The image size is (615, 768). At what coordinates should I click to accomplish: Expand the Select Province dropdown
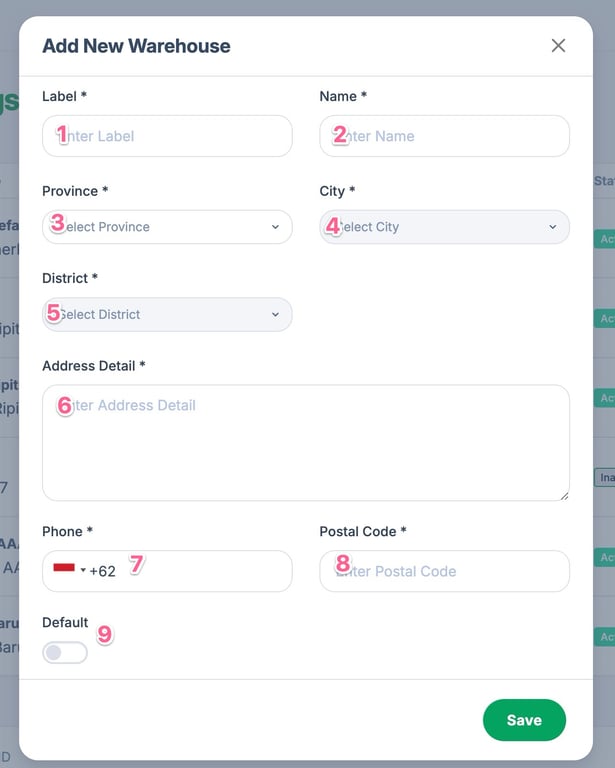(x=167, y=227)
